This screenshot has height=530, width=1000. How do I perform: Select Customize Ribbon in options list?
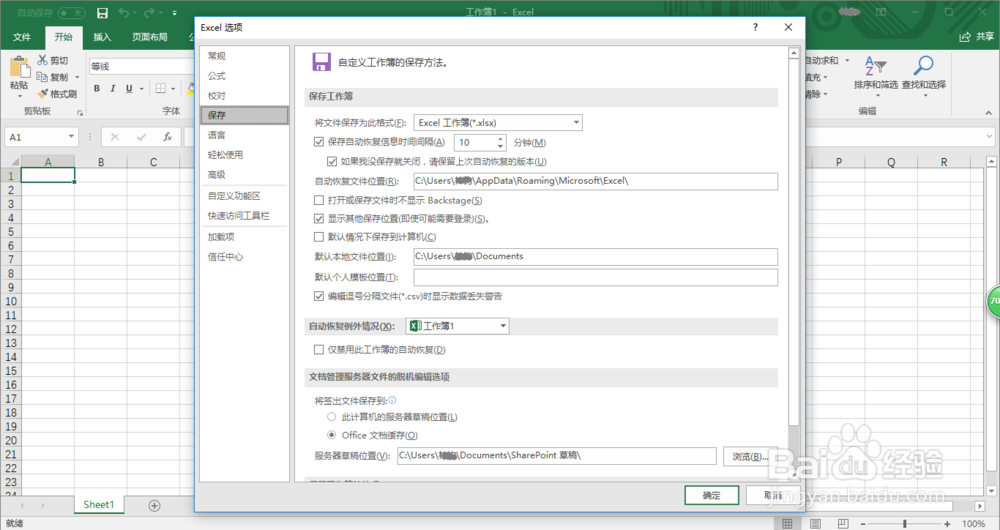click(244, 196)
